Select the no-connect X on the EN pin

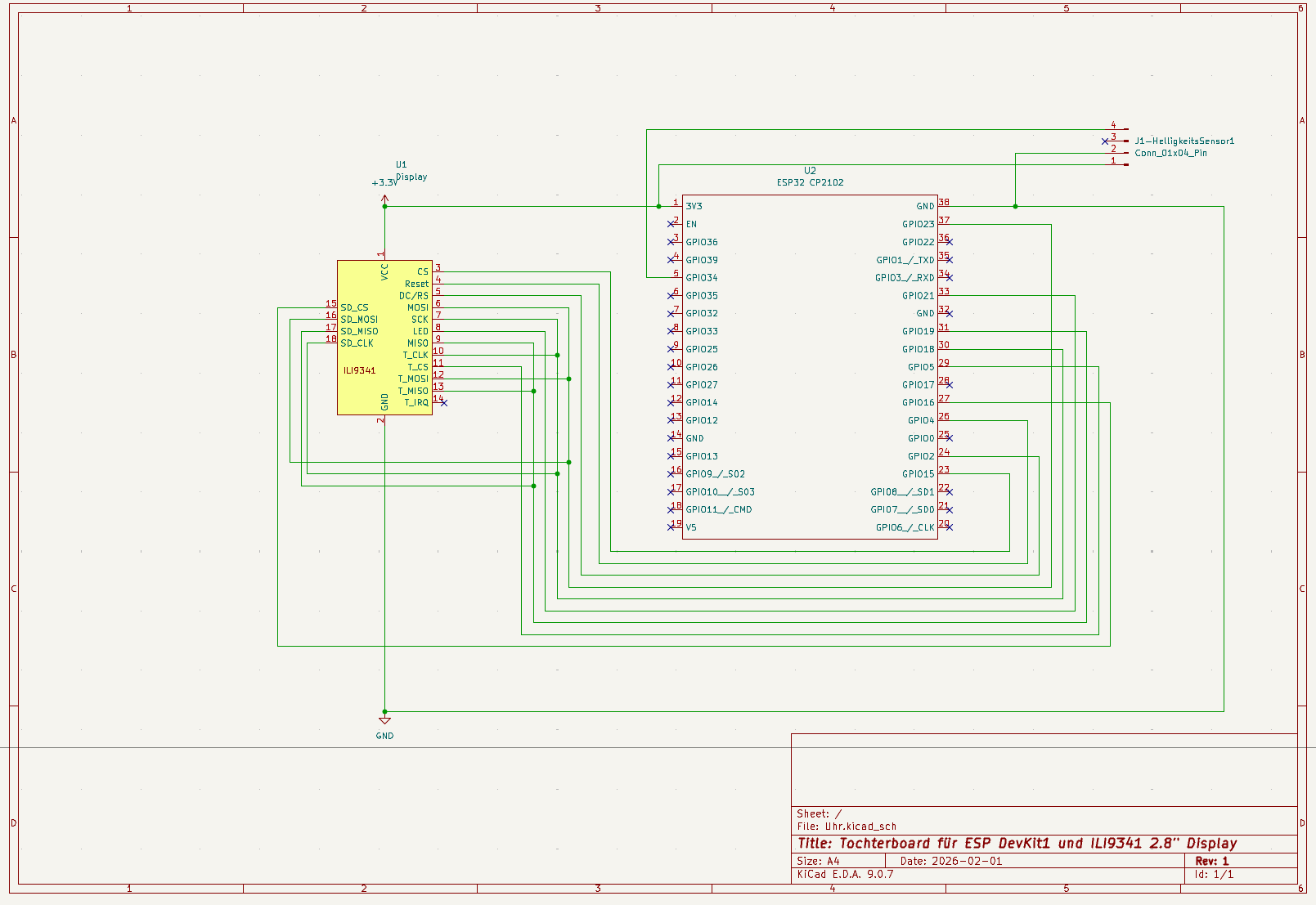click(x=671, y=224)
